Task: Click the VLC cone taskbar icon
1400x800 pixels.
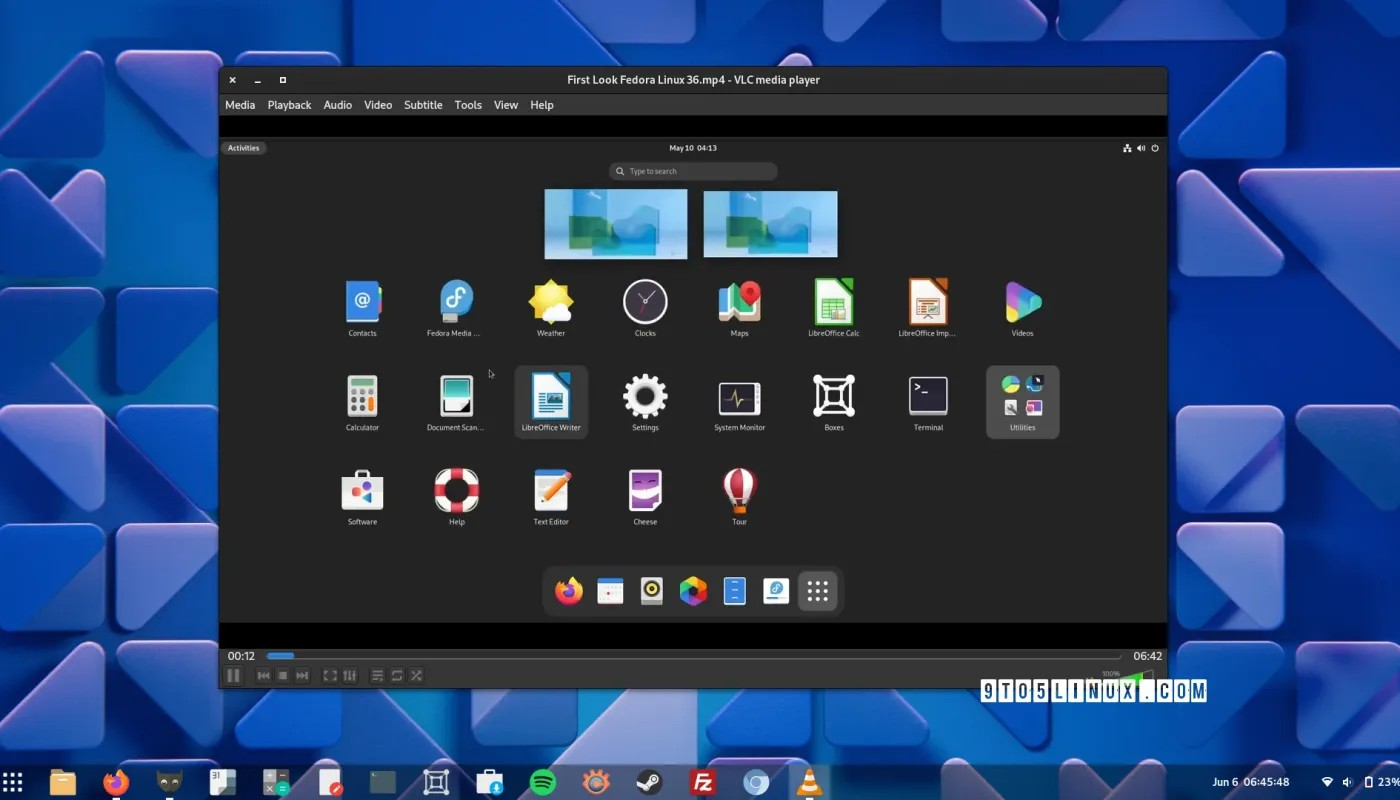Action: [x=809, y=782]
